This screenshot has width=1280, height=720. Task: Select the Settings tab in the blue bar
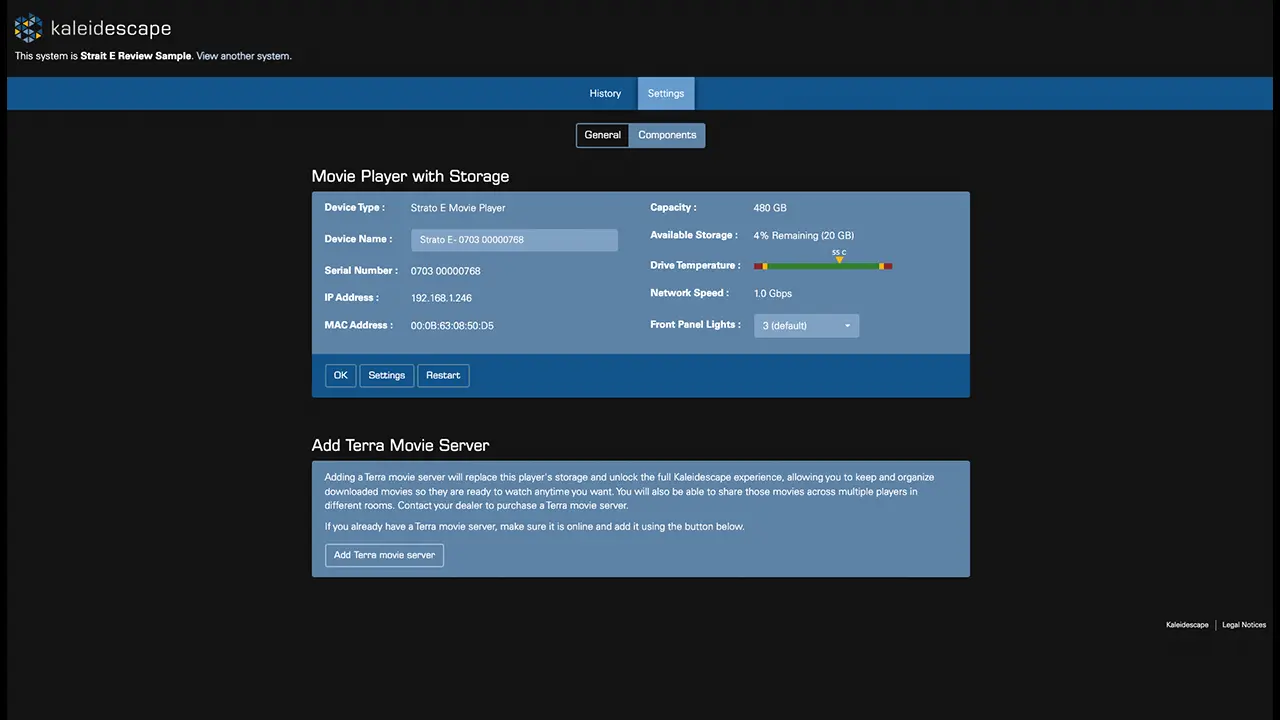[666, 94]
